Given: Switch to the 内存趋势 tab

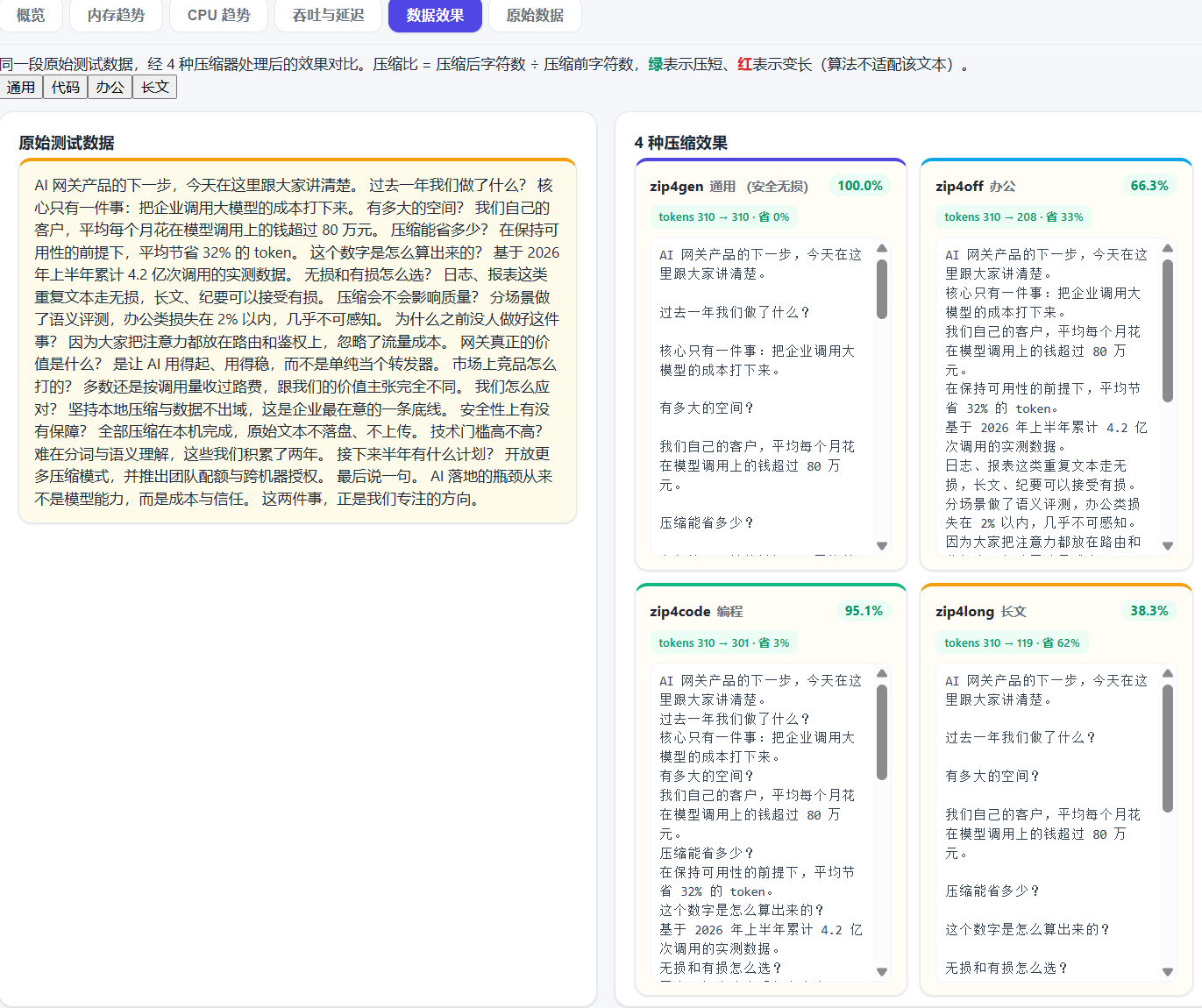Looking at the screenshot, I should pyautogui.click(x=116, y=15).
